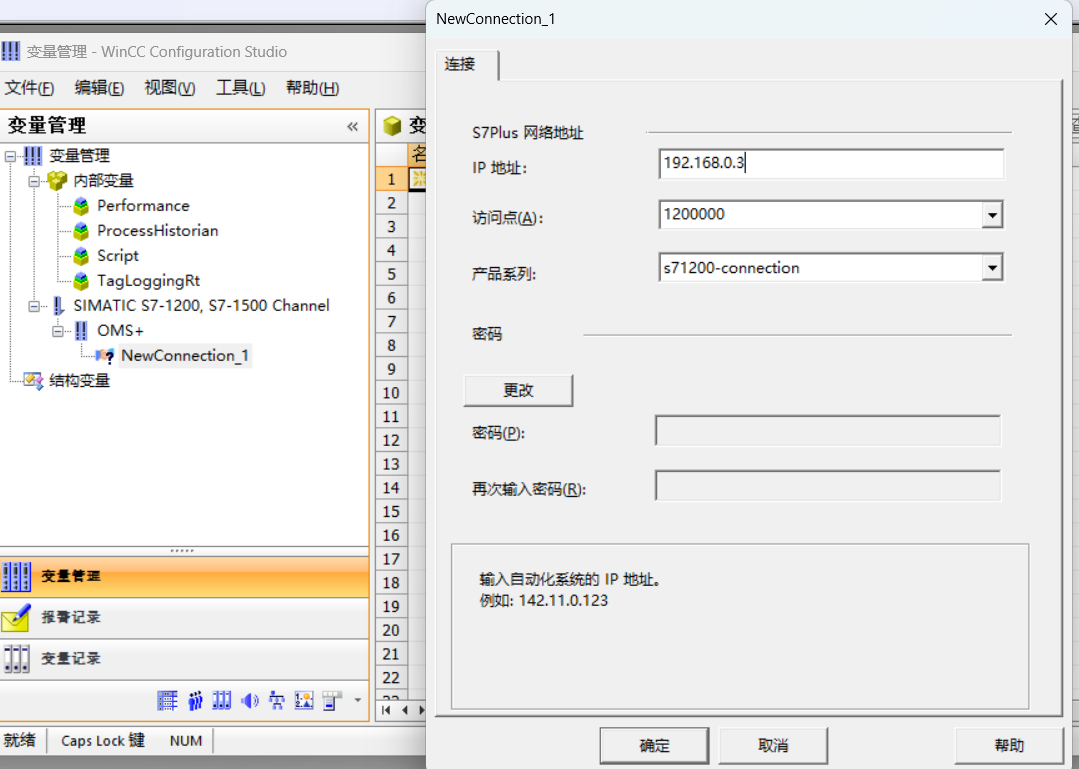Open the 产品系列 dropdown list
Viewport: 1079px width, 769px height.
(x=991, y=268)
